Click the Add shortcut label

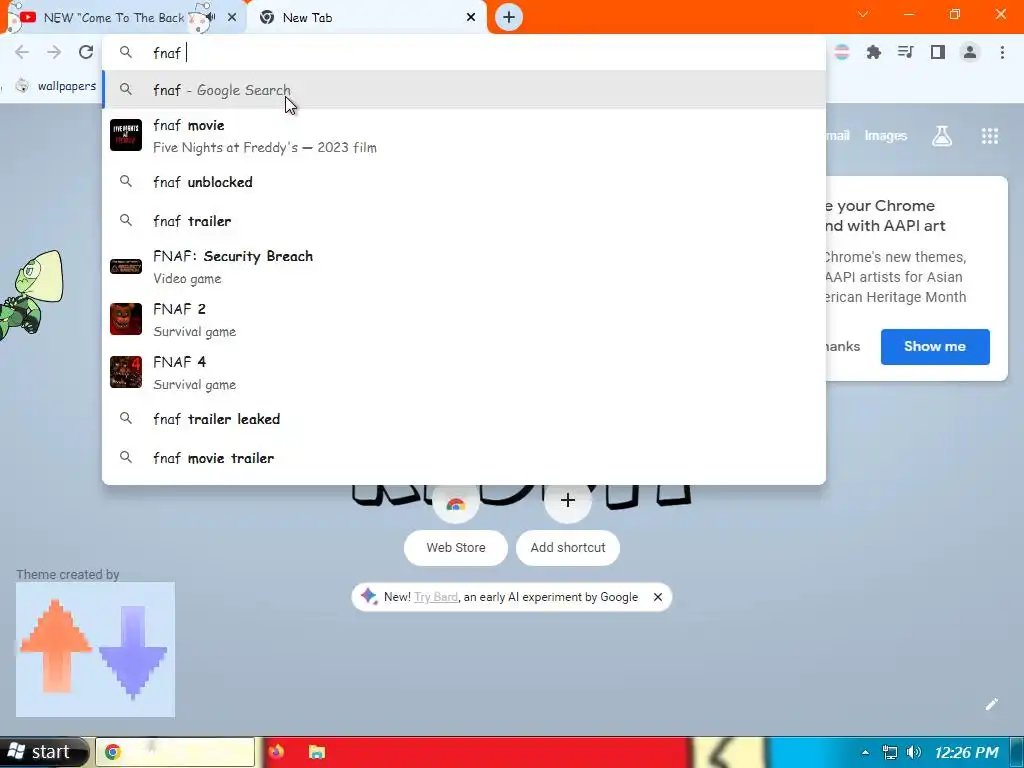pos(568,547)
